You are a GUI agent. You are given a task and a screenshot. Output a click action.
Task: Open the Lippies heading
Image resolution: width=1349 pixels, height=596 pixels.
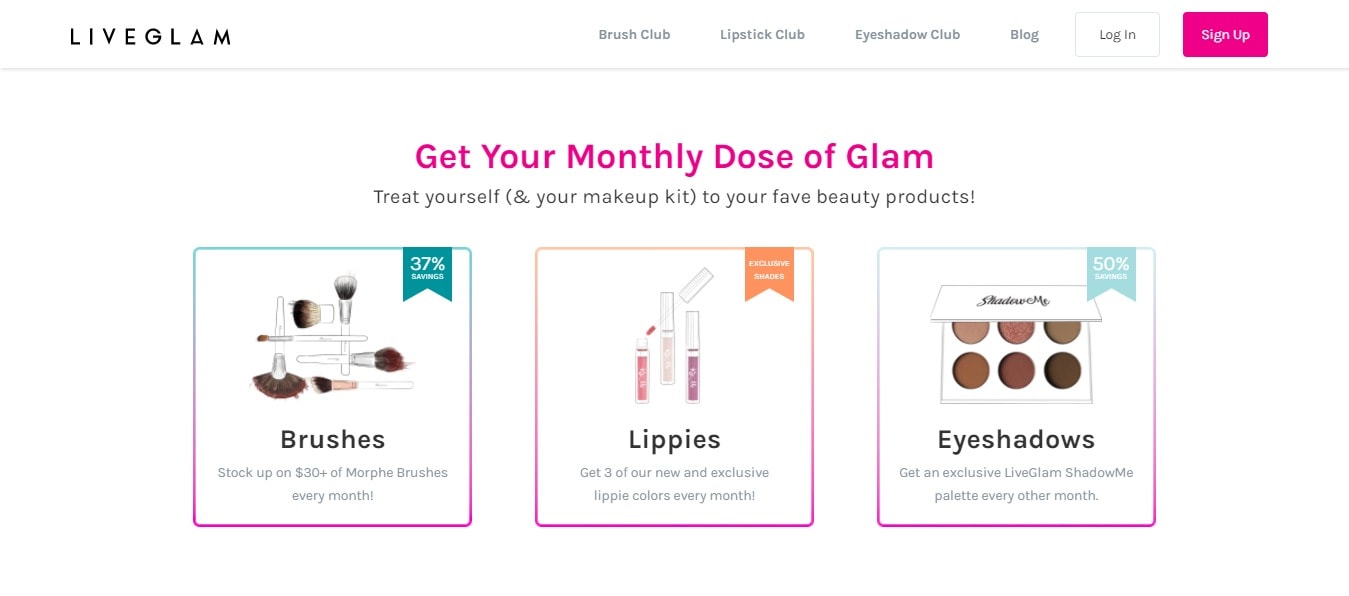[x=674, y=439]
